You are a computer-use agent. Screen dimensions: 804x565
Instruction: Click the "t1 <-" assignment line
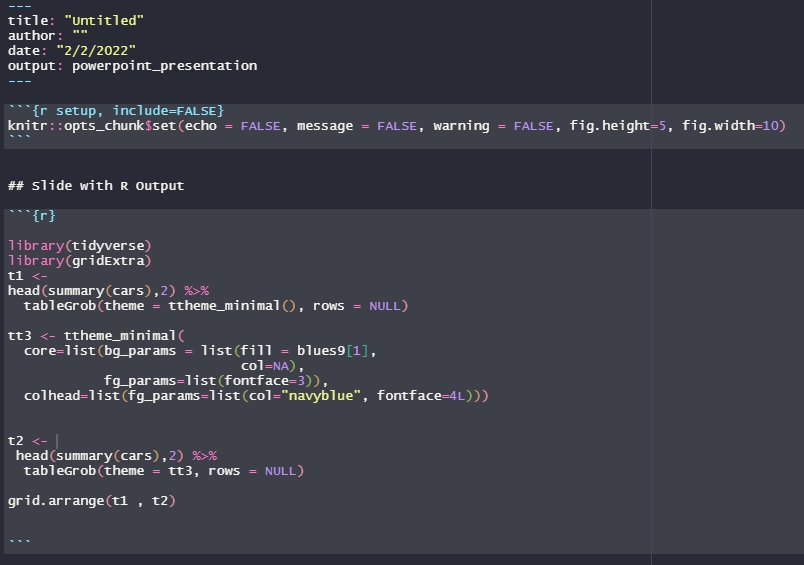tap(28, 276)
